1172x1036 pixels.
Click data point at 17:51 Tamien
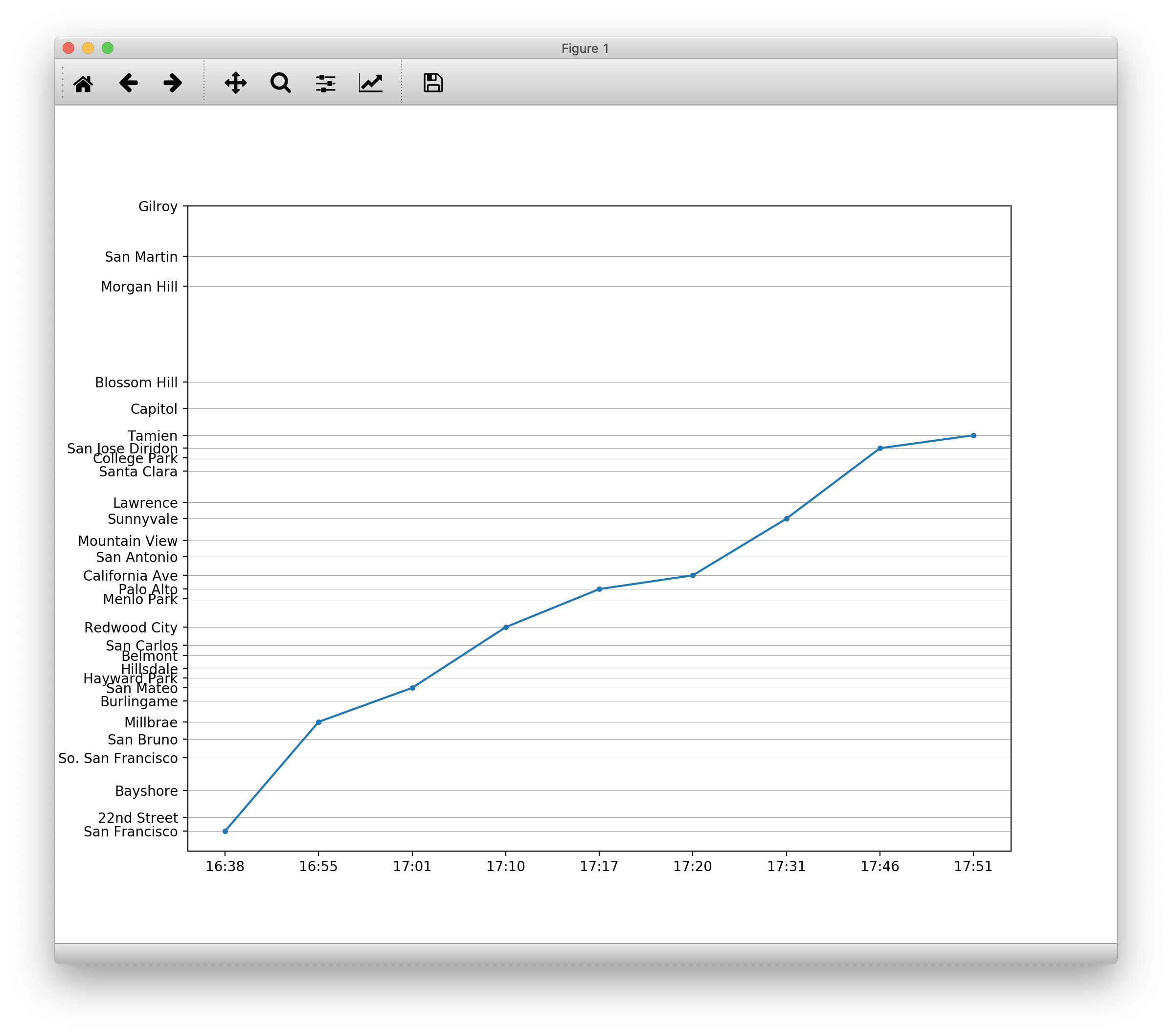973,436
